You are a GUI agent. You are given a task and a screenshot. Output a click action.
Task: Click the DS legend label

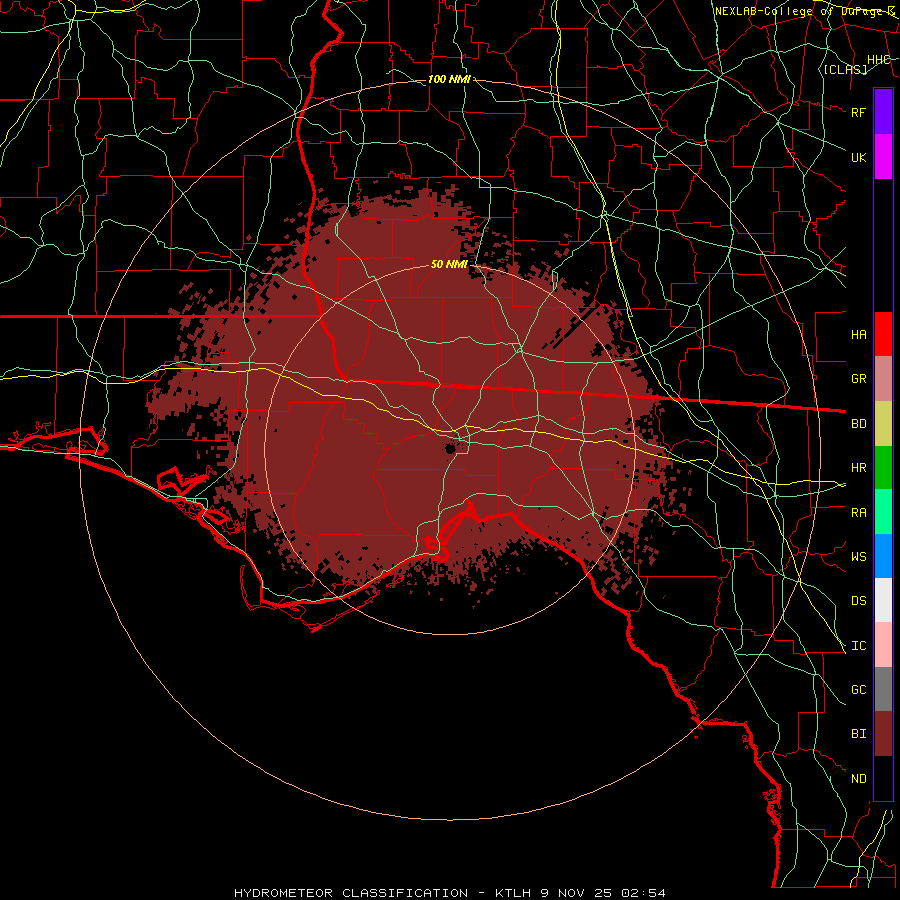pyautogui.click(x=858, y=601)
